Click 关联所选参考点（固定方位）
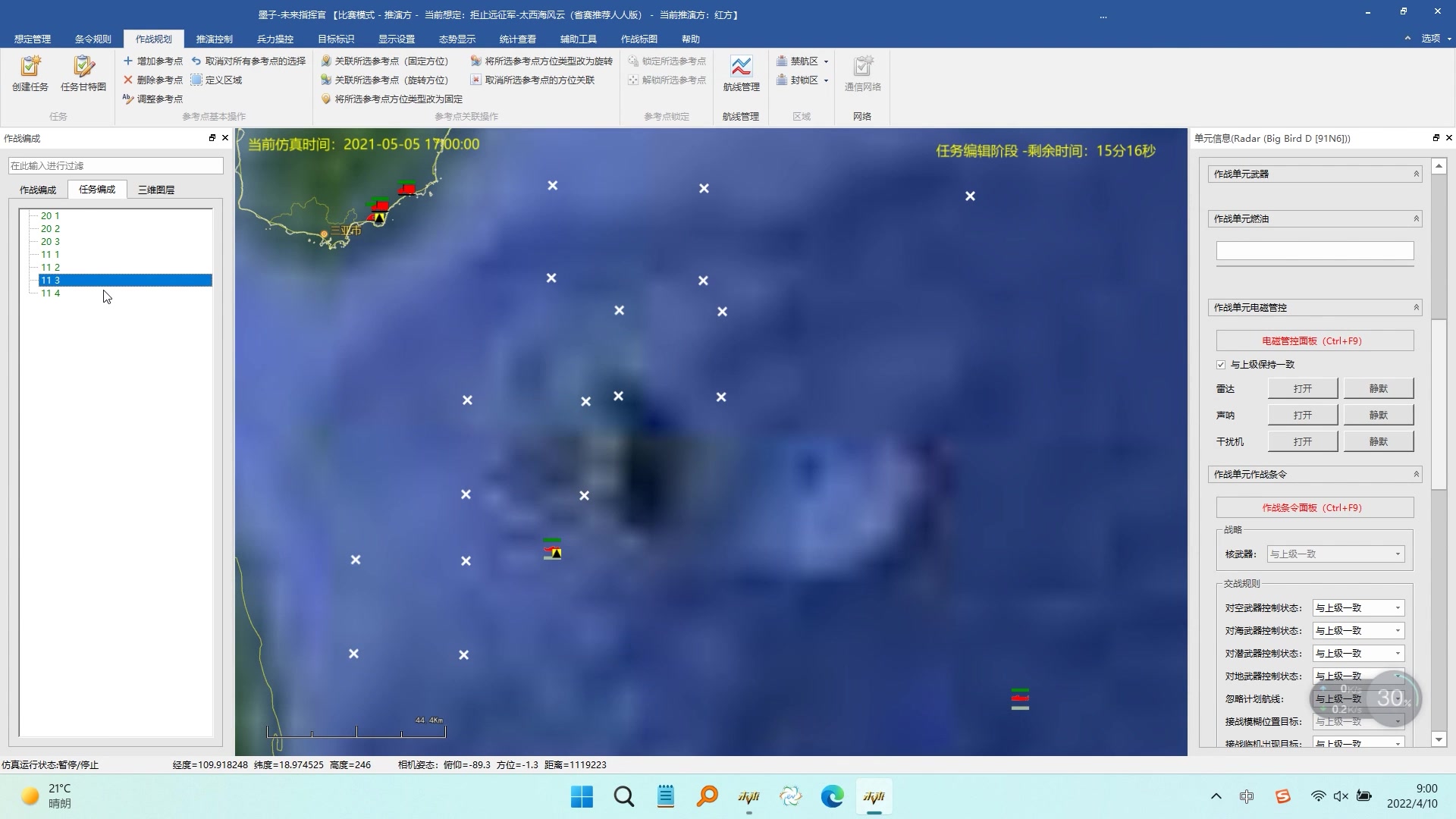 point(385,61)
